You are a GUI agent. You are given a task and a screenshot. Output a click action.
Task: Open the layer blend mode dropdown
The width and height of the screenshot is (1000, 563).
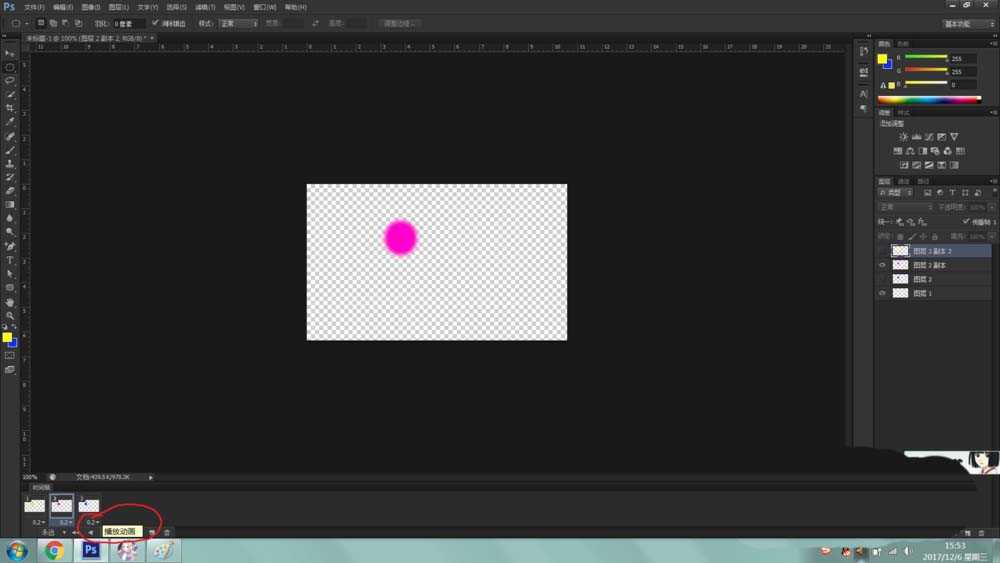click(905, 207)
